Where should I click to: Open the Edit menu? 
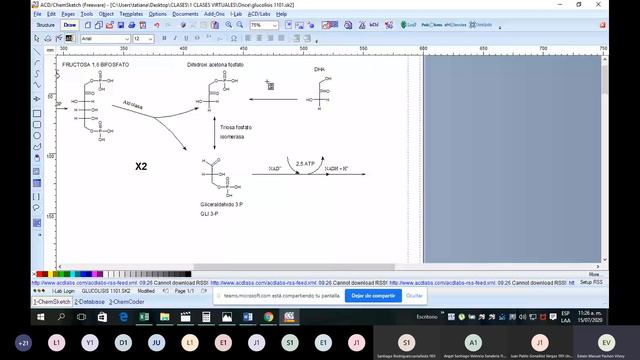pyautogui.click(x=51, y=14)
